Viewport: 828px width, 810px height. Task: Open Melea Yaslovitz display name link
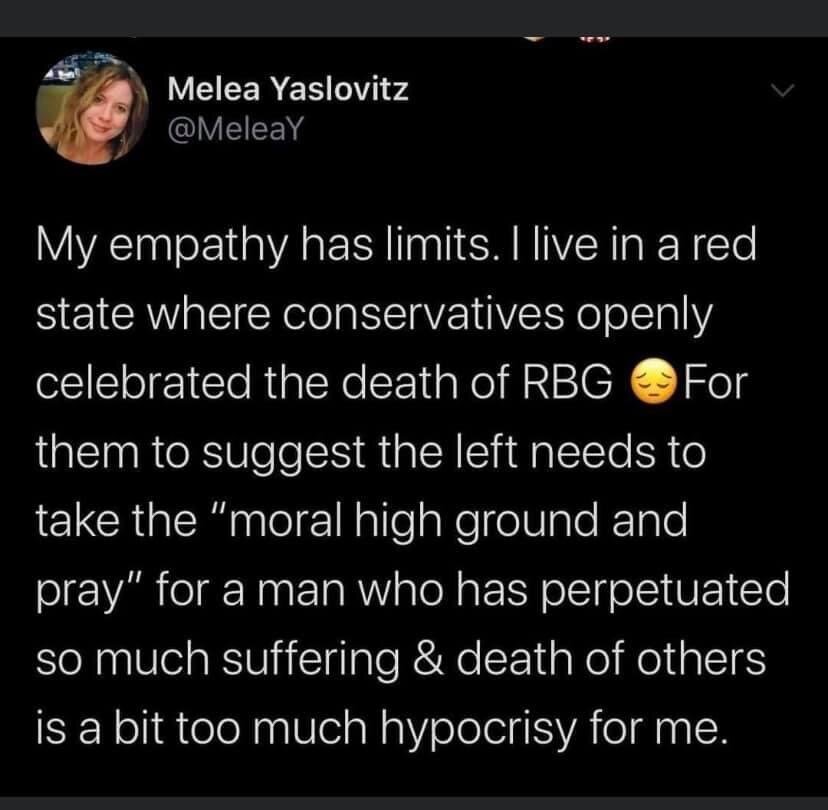click(x=288, y=90)
